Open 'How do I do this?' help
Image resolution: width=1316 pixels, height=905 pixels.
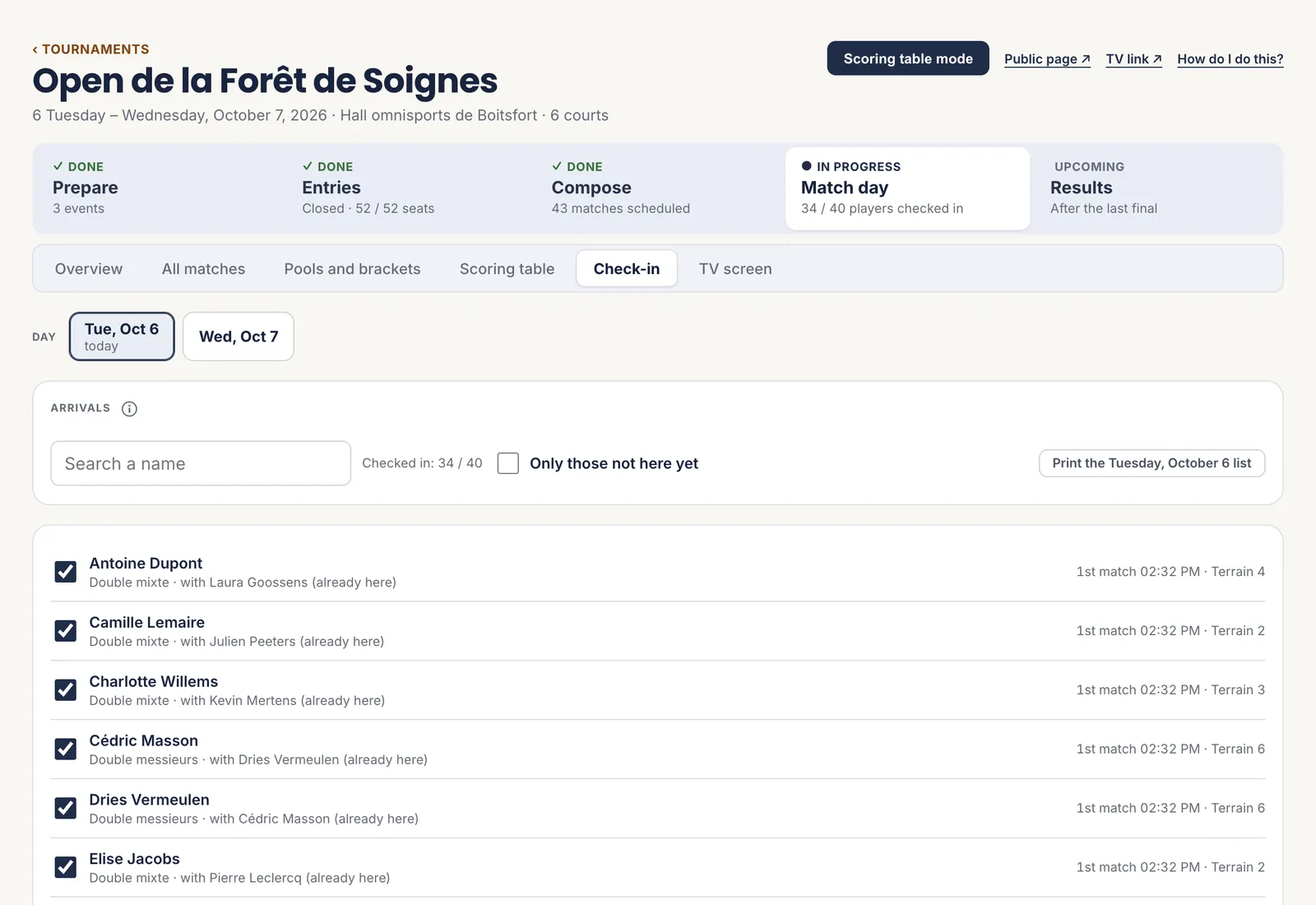click(x=1230, y=59)
